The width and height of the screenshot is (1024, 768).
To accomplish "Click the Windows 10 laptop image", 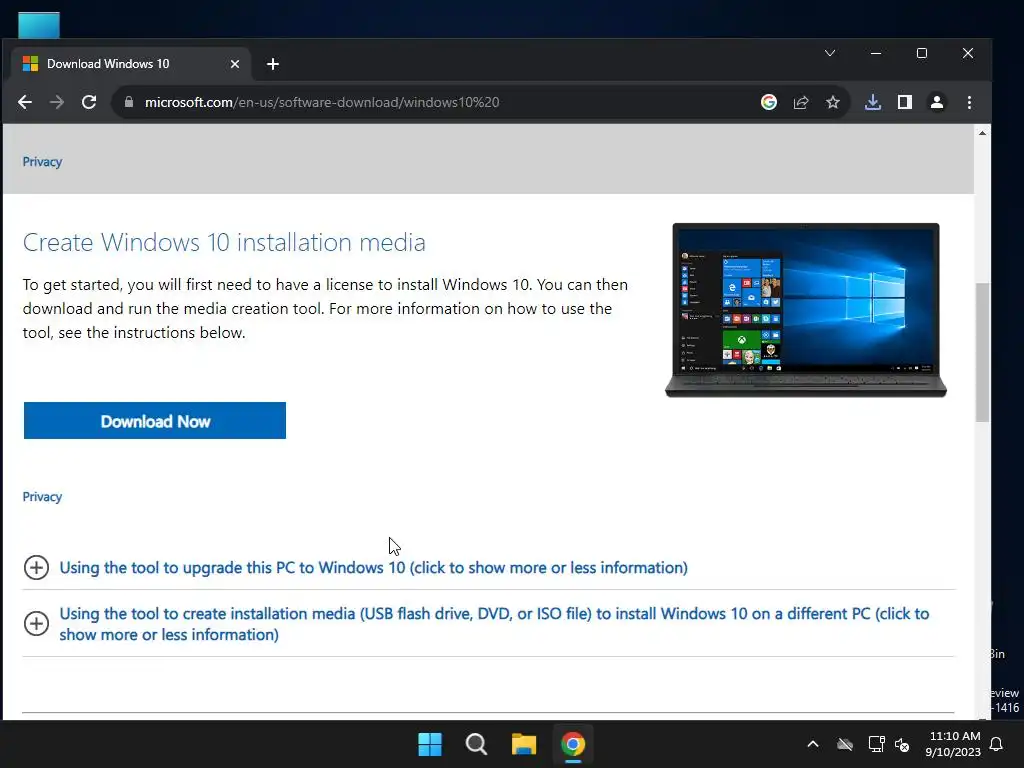I will 806,310.
